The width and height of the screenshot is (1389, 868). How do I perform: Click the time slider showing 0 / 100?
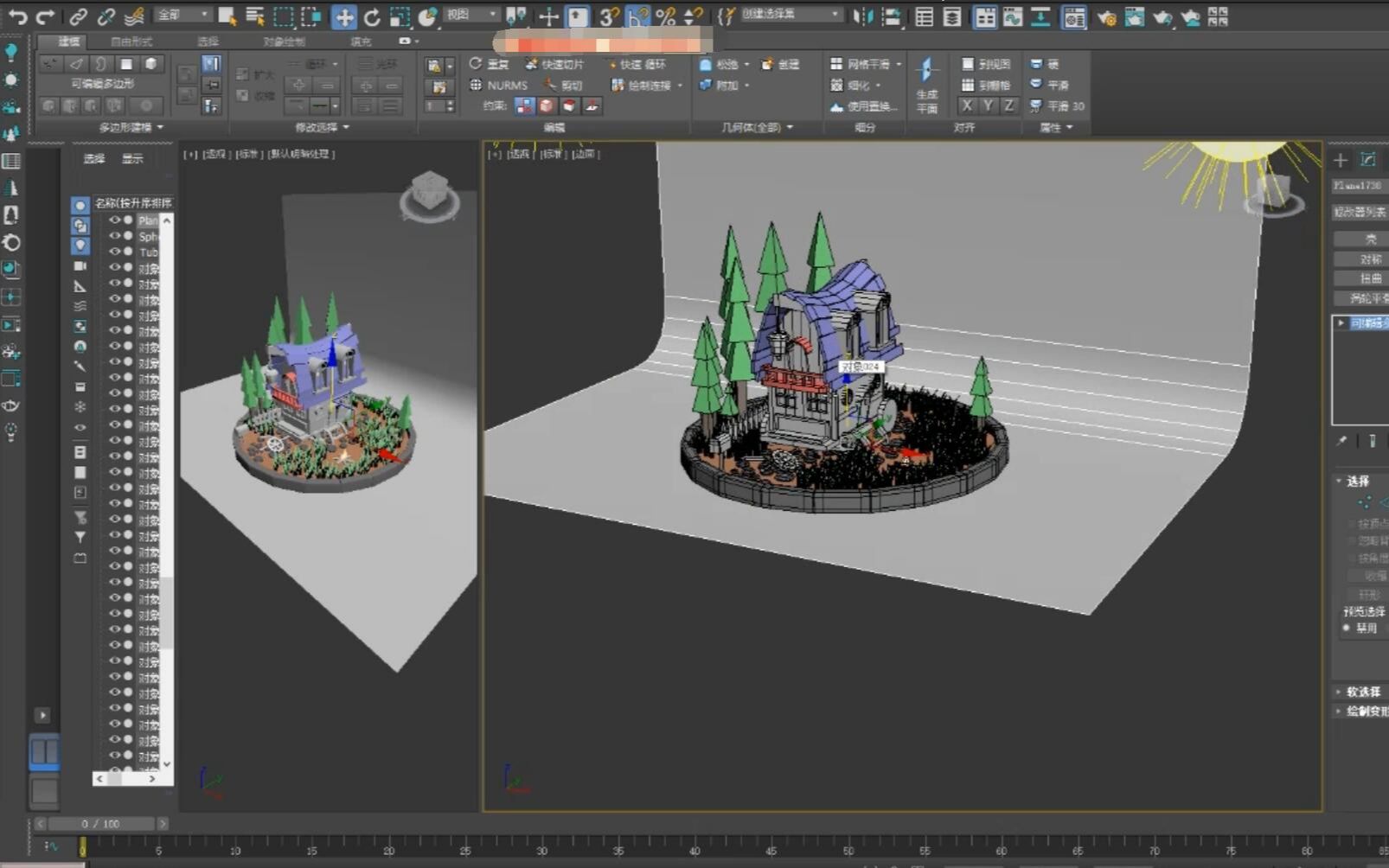[x=100, y=824]
